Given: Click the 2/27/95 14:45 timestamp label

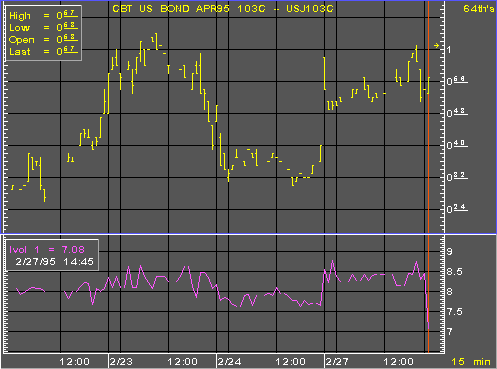Looking at the screenshot, I should point(54,262).
